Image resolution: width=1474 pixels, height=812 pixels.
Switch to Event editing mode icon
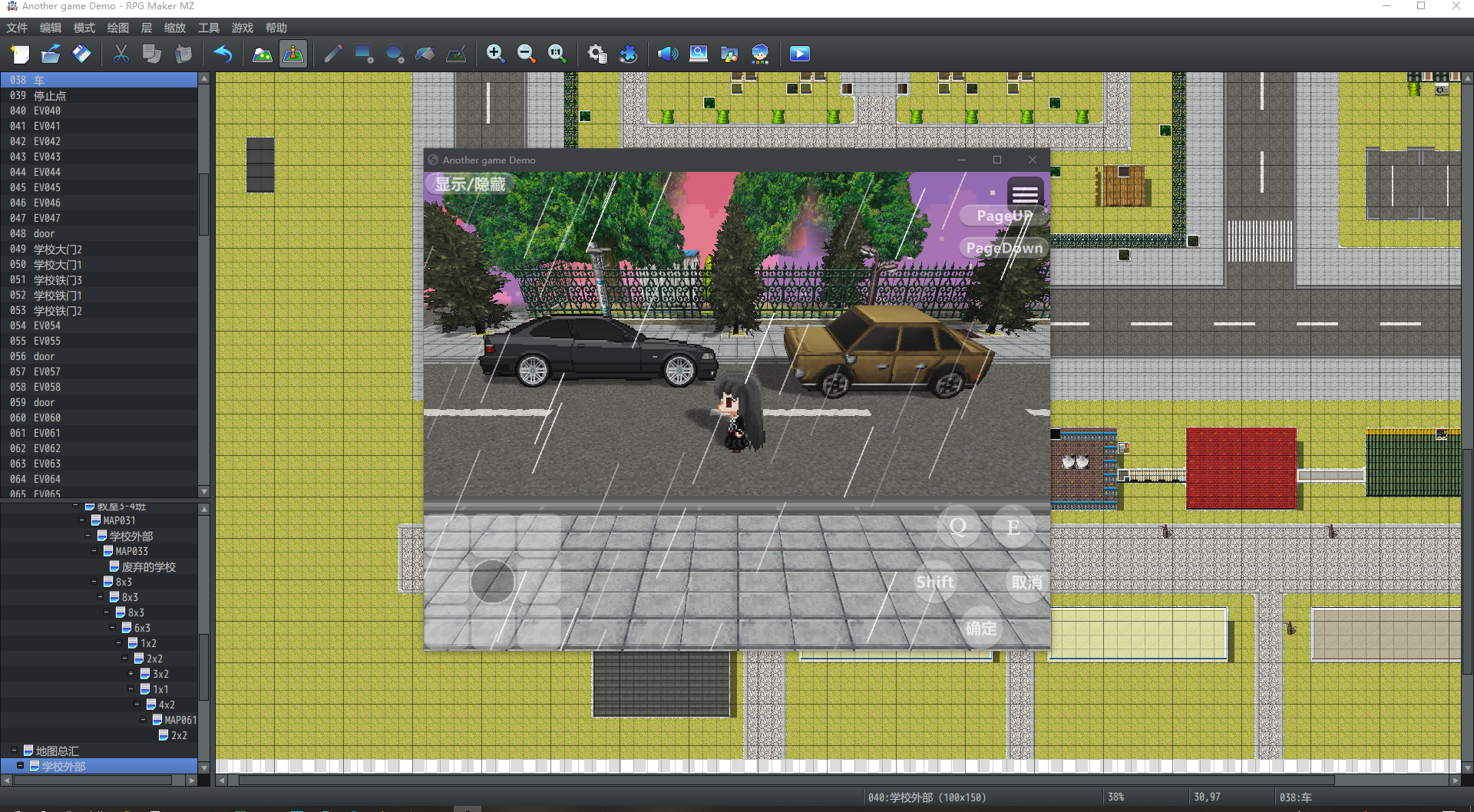pyautogui.click(x=293, y=54)
